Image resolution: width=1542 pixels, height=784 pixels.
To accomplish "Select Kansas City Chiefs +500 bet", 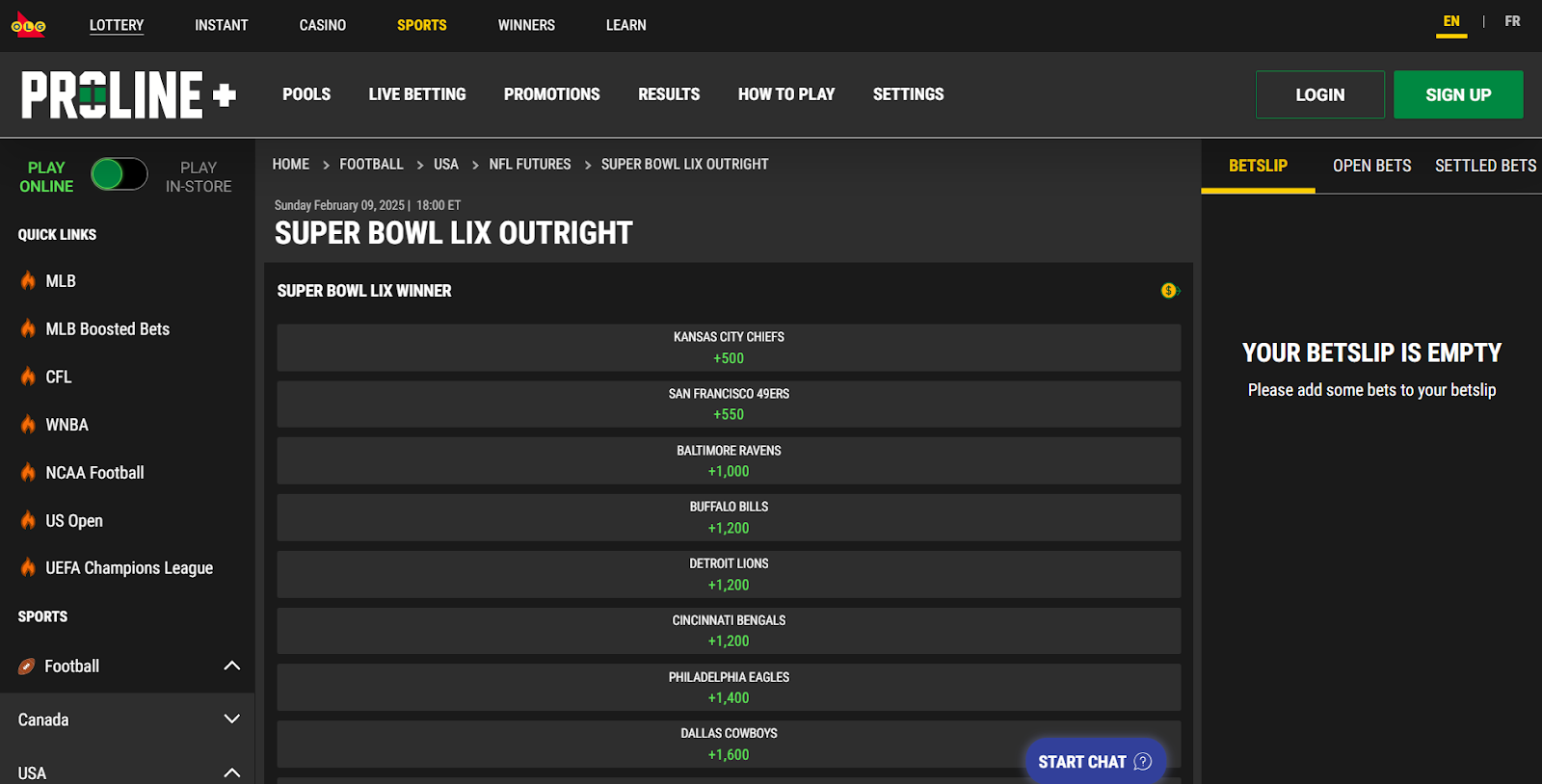I will click(729, 348).
